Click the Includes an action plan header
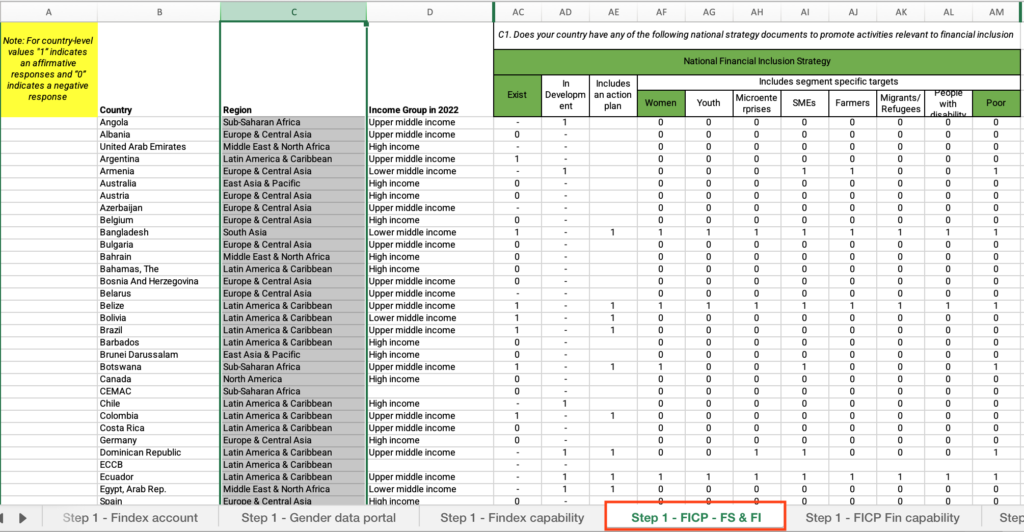Viewport: 1024px width, 532px height. coord(613,95)
